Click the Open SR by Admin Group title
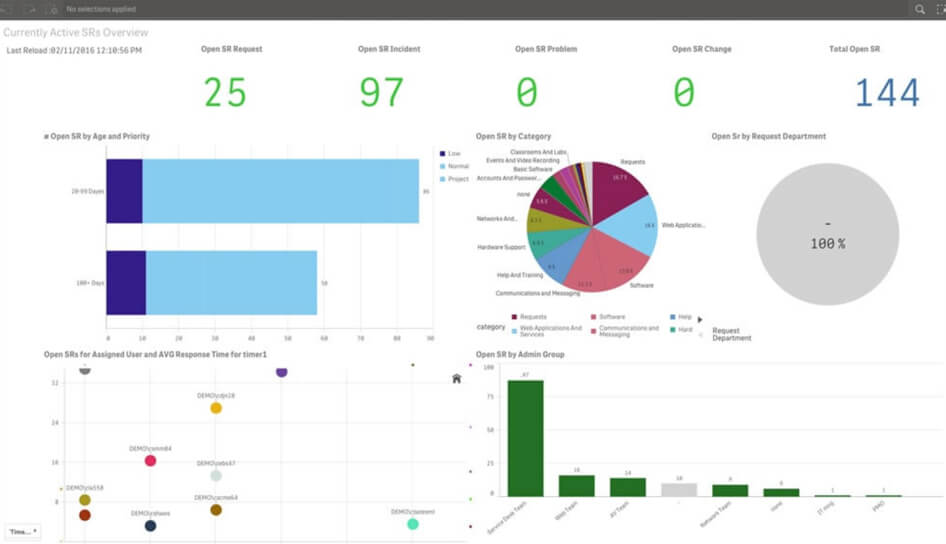 [x=520, y=355]
